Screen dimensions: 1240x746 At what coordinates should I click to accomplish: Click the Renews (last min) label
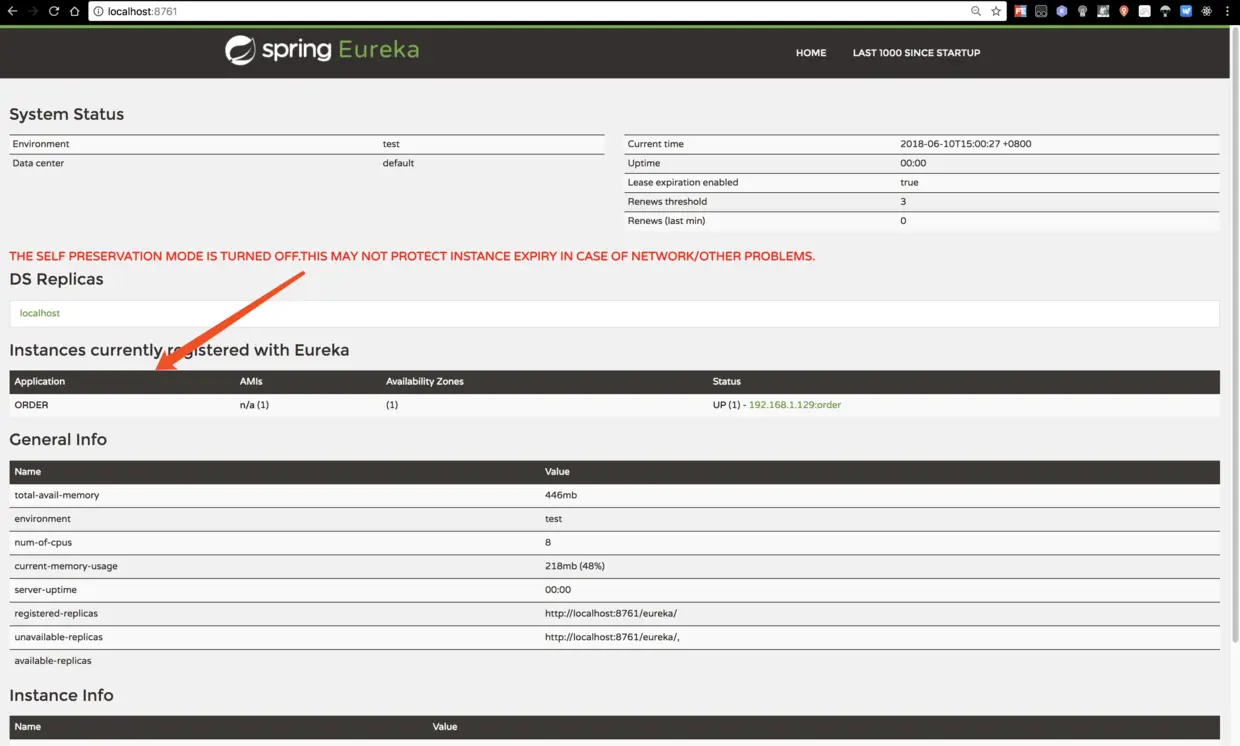(x=666, y=220)
